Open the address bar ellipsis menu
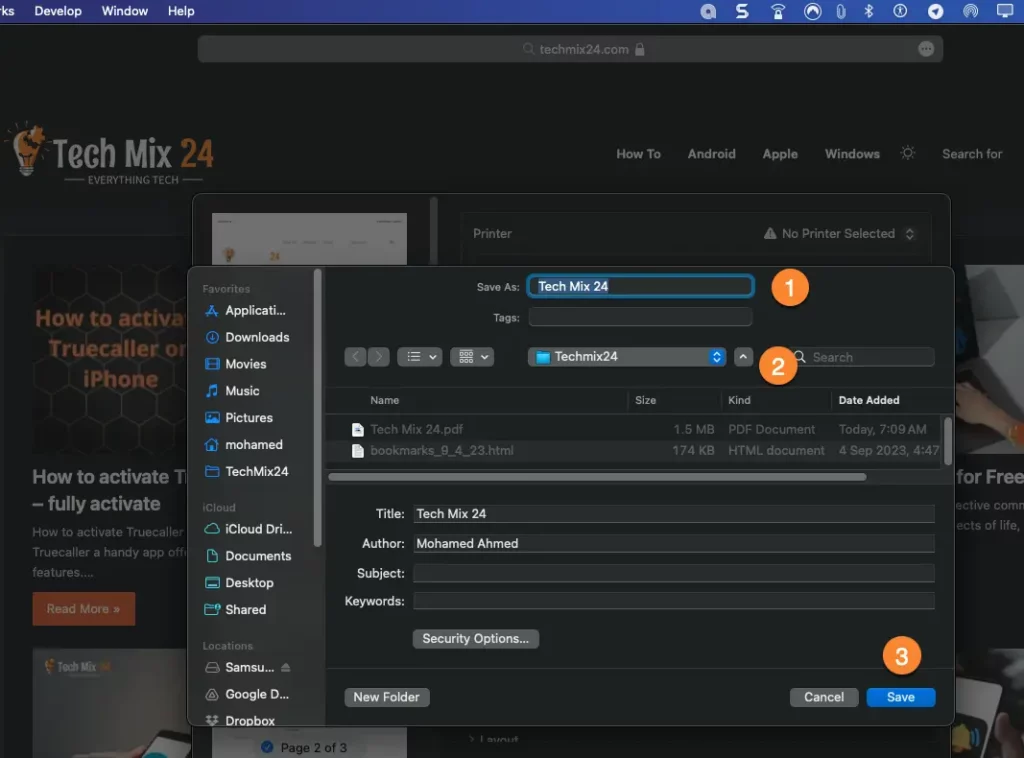The height and width of the screenshot is (758, 1024). pos(925,49)
